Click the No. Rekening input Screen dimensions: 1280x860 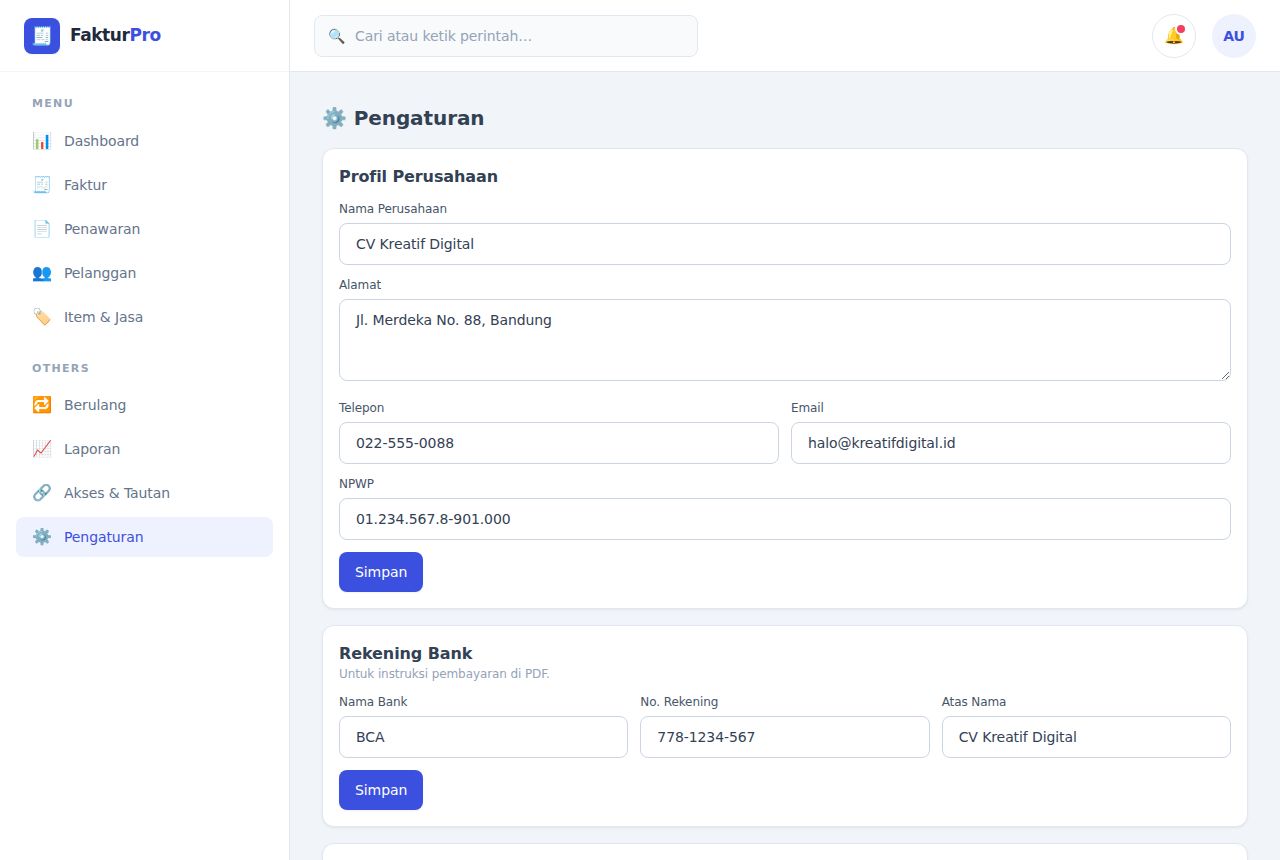785,737
